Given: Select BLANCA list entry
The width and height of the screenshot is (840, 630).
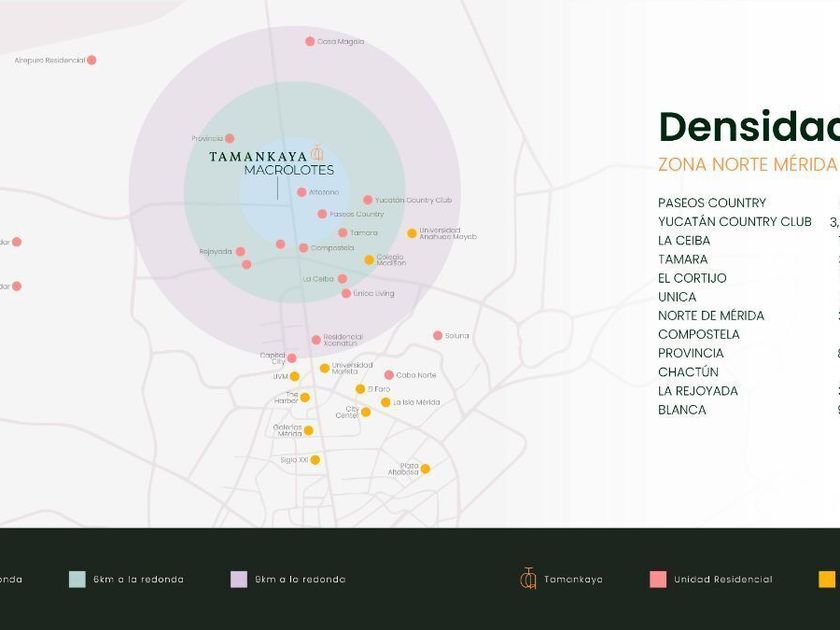Looking at the screenshot, I should click(682, 410).
